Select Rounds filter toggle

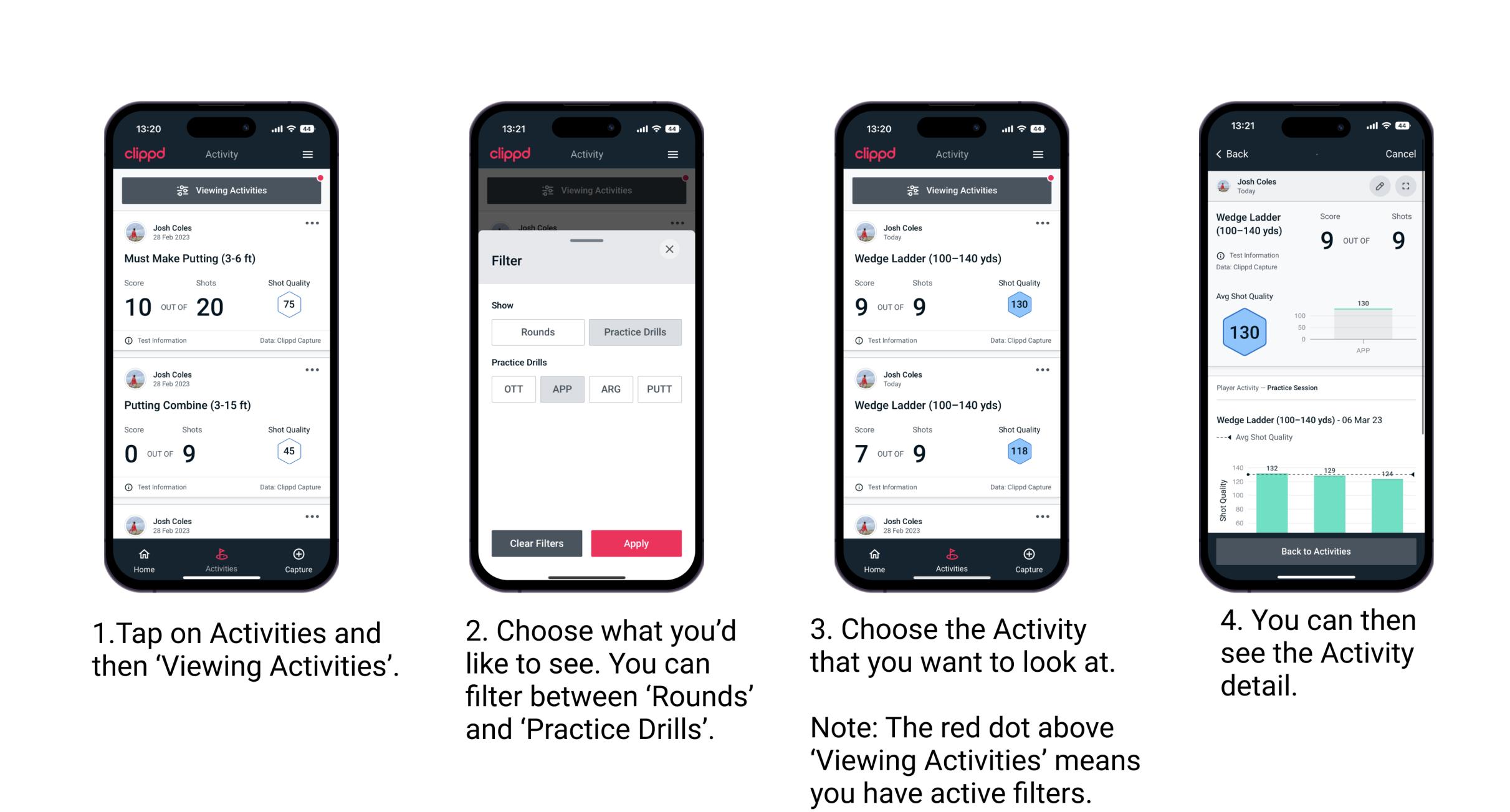pos(537,332)
